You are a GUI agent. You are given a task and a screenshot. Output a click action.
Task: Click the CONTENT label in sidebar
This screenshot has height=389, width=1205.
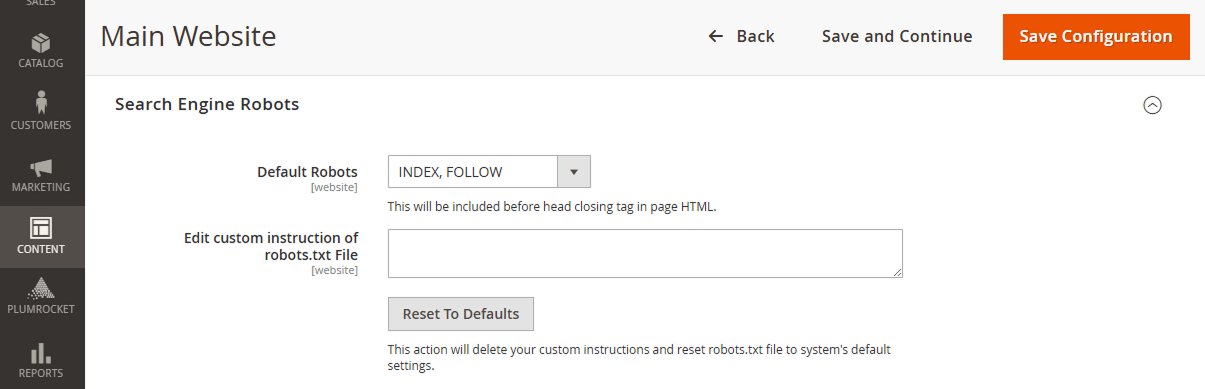tap(42, 250)
